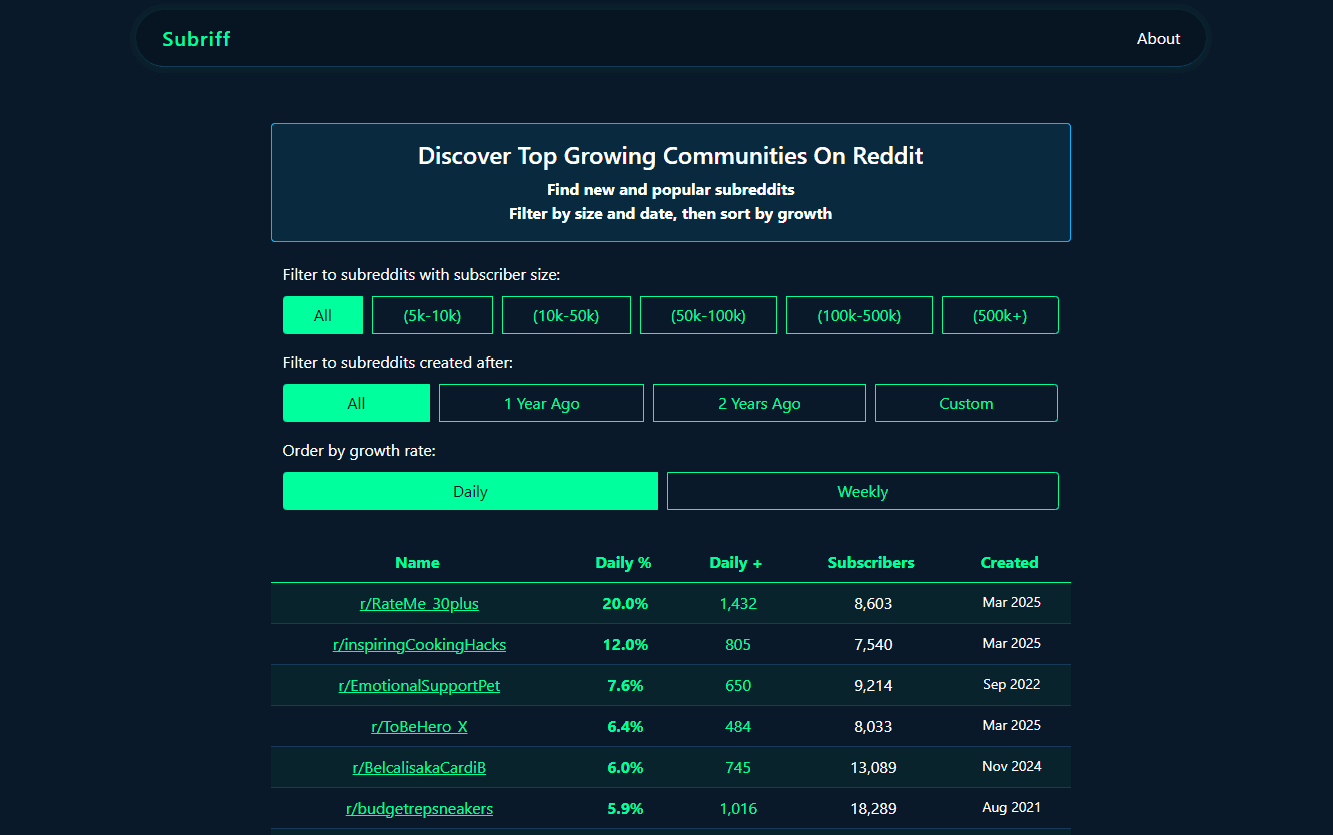Select the (500k+) subscriber size filter

coord(1000,314)
